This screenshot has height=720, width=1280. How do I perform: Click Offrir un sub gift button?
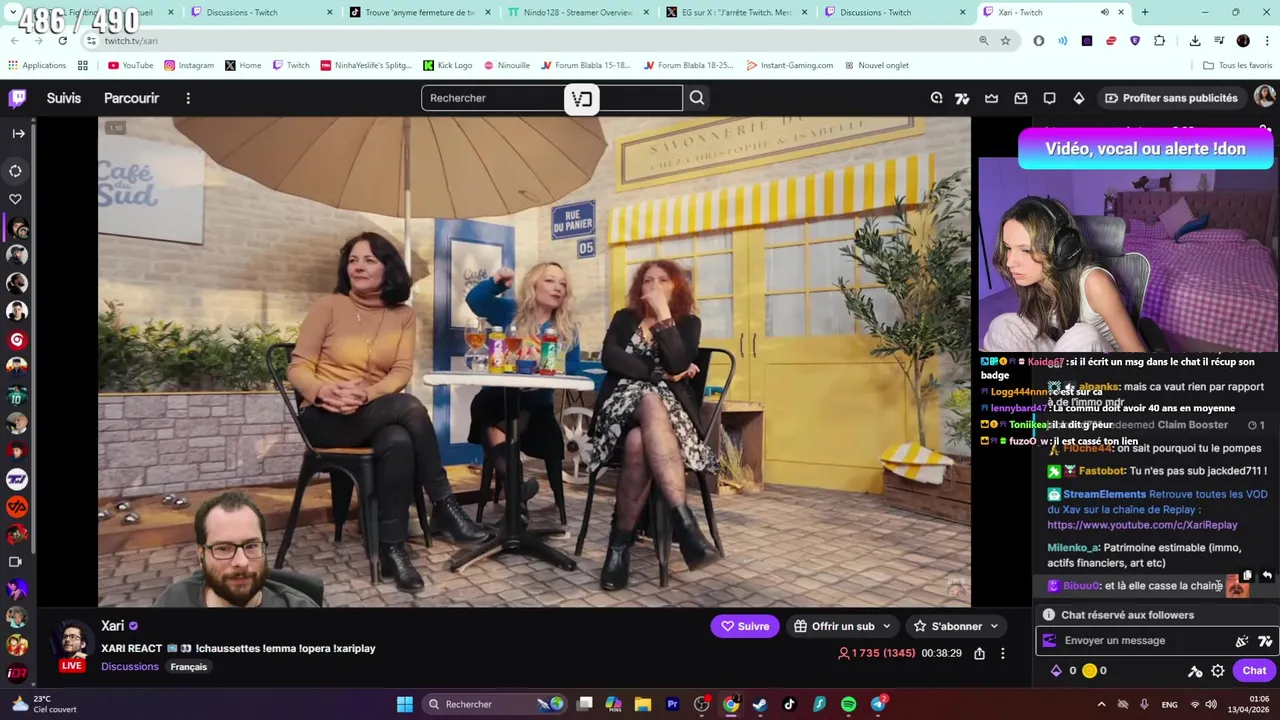(842, 626)
